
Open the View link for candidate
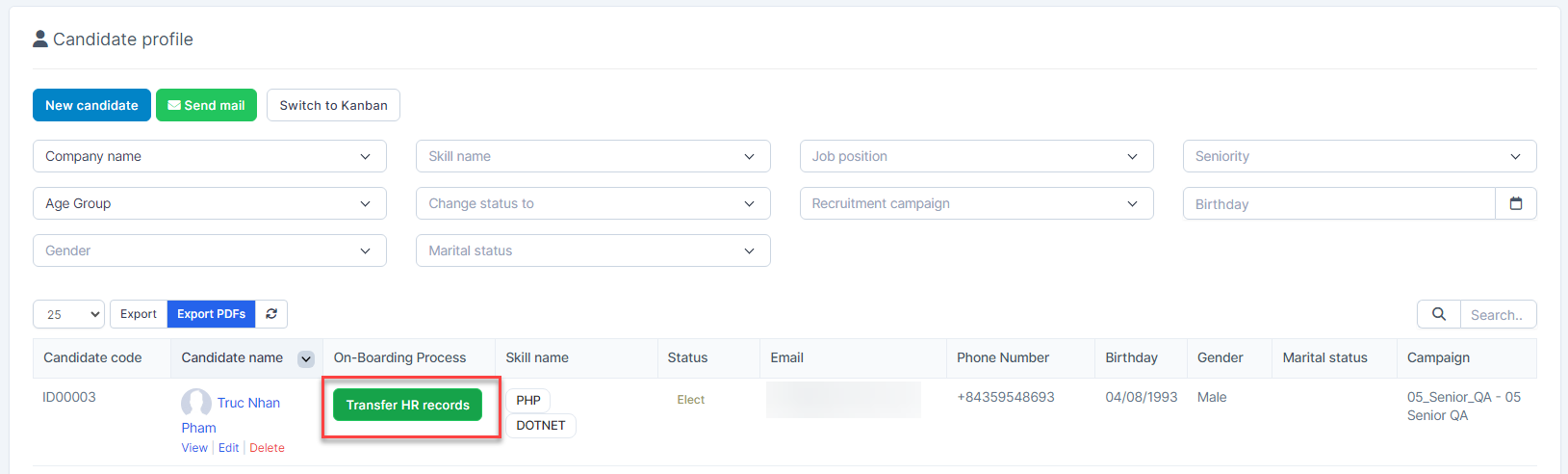pyautogui.click(x=194, y=448)
